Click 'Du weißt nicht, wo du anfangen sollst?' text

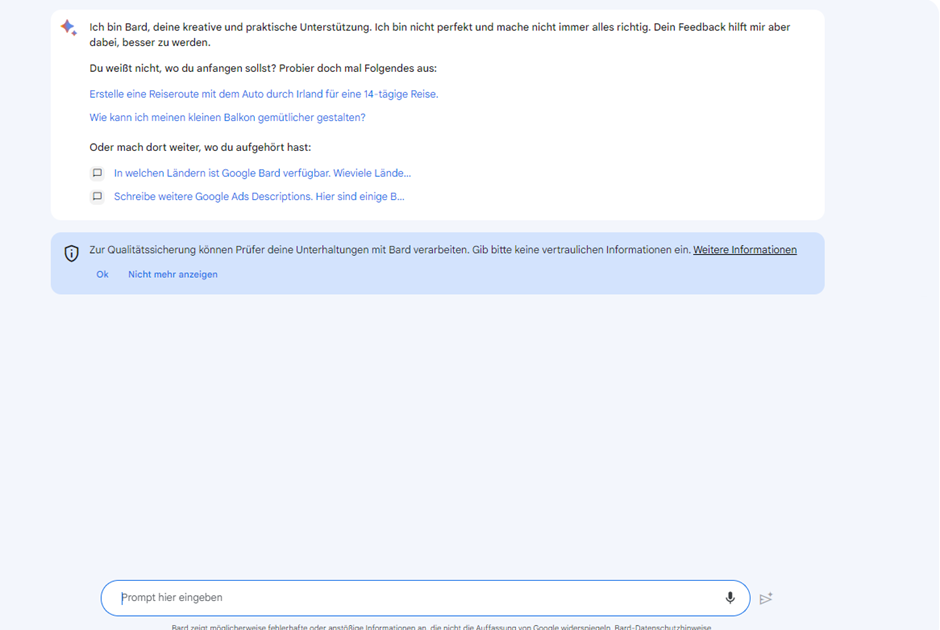(x=263, y=68)
